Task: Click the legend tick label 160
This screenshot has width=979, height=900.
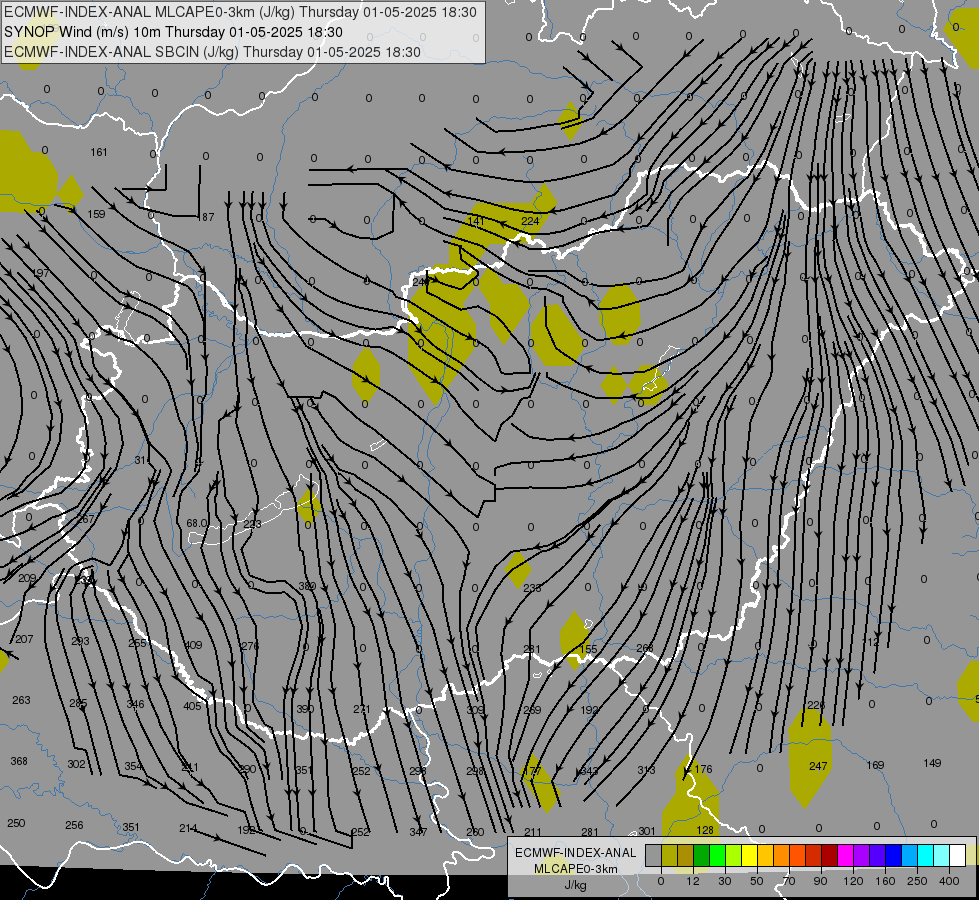Action: point(885,881)
